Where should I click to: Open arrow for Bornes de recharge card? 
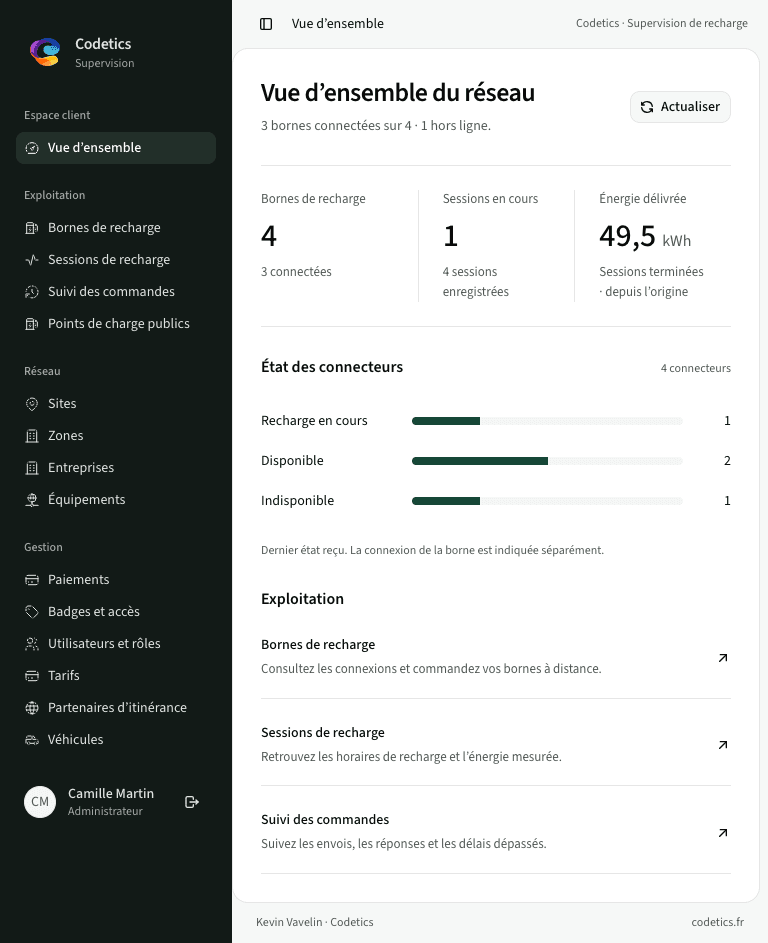coord(723,657)
